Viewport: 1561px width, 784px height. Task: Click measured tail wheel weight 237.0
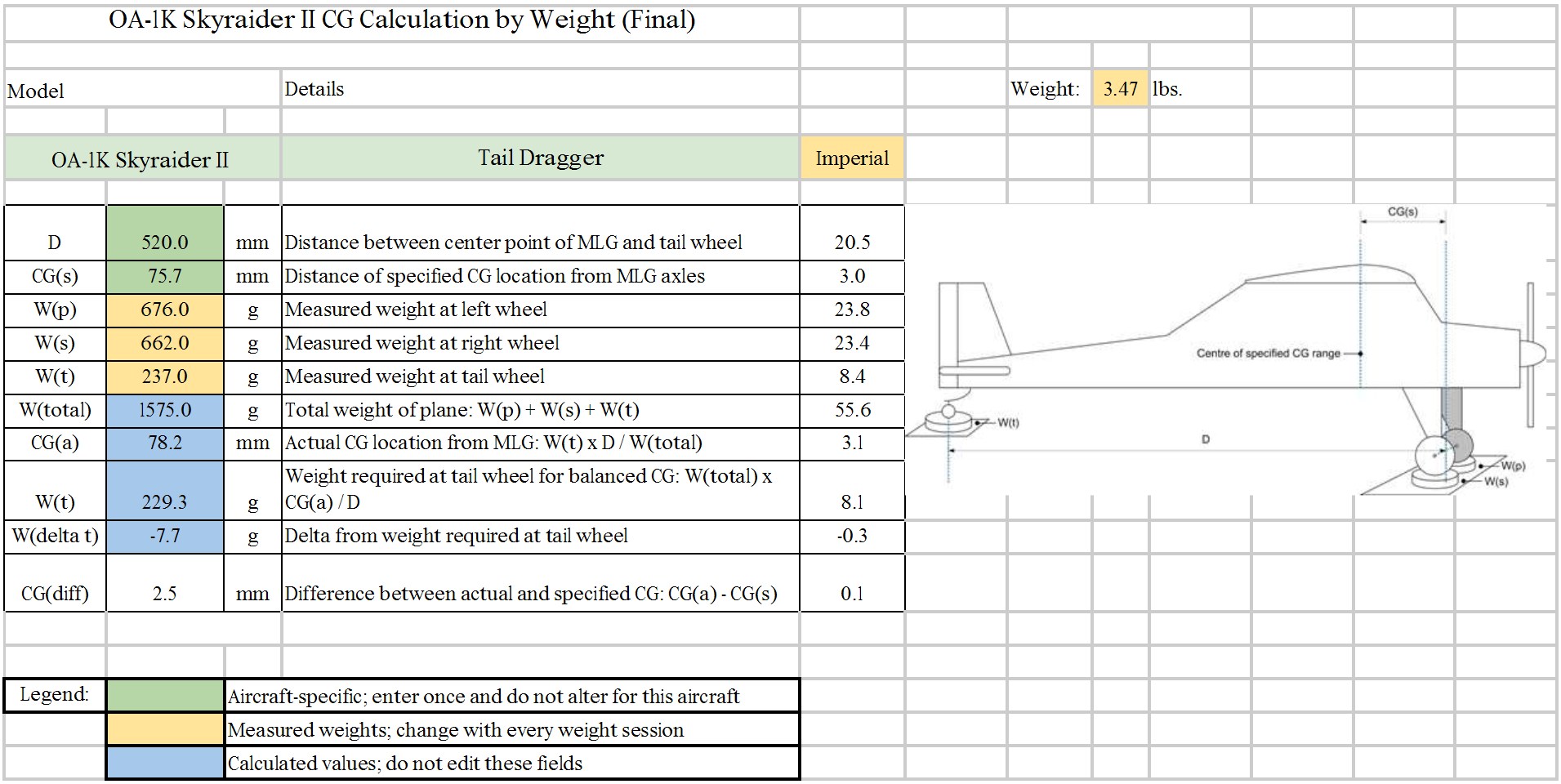(x=164, y=376)
